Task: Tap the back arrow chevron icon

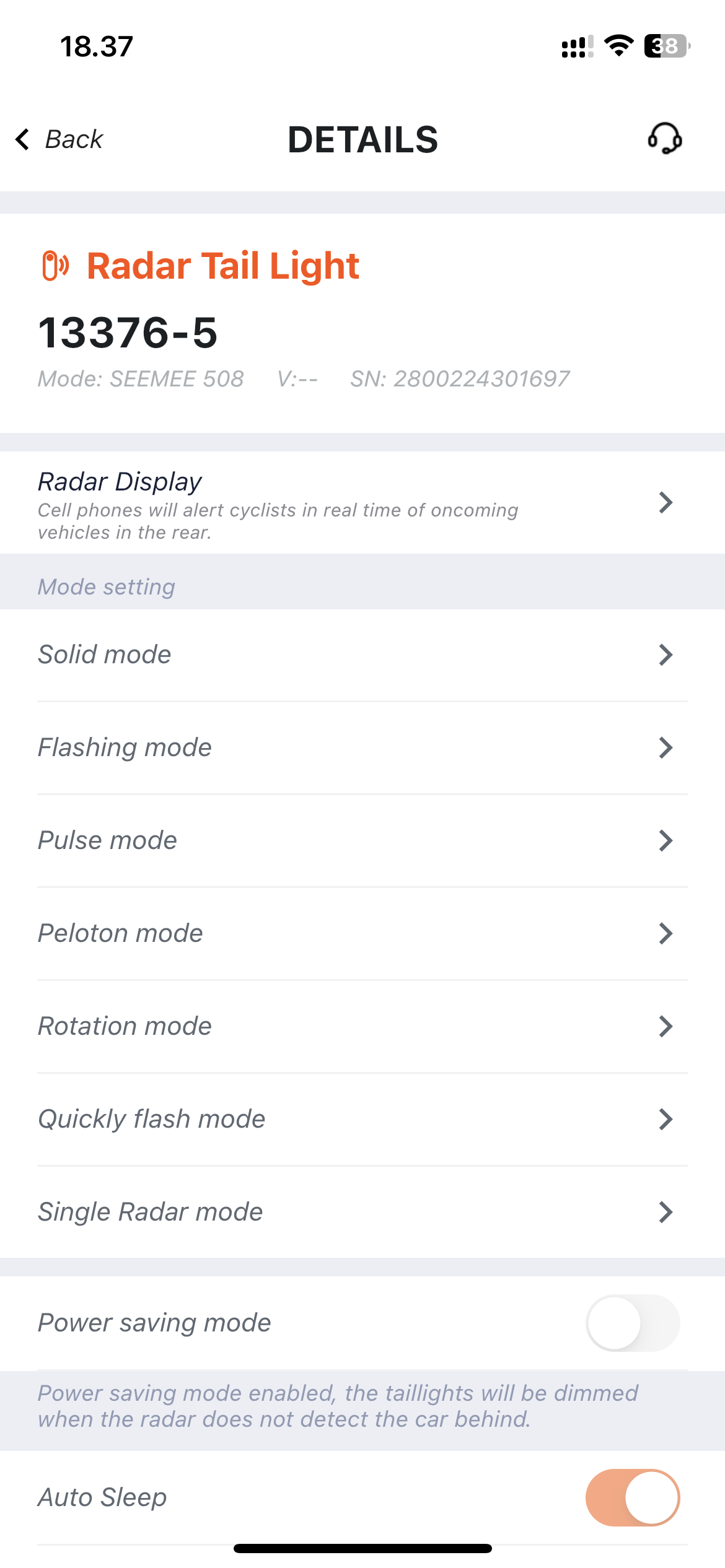Action: [22, 139]
